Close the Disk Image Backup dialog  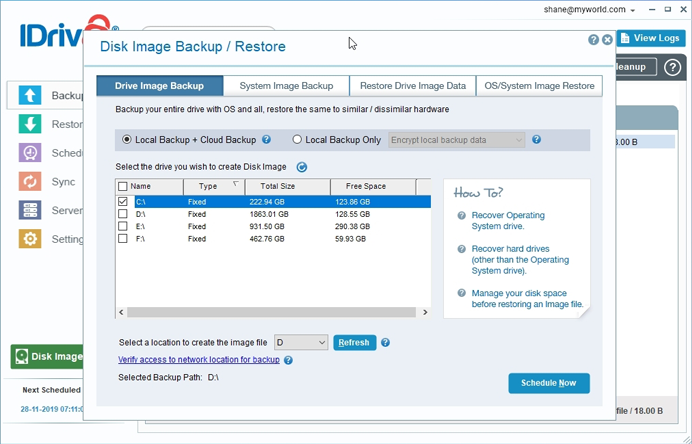pyautogui.click(x=607, y=40)
